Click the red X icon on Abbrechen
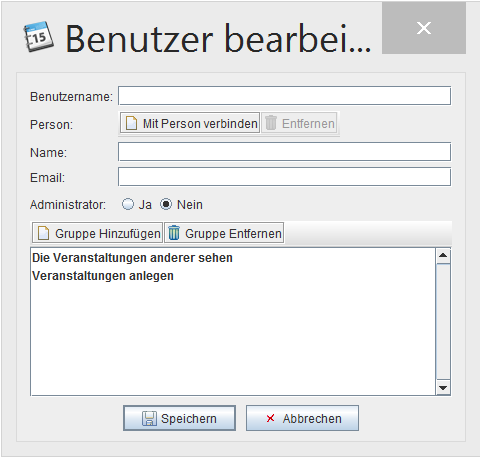The image size is (480, 457). point(270,418)
